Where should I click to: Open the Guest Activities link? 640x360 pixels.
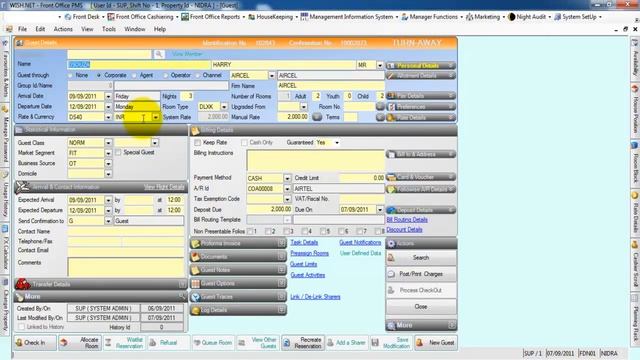308,275
